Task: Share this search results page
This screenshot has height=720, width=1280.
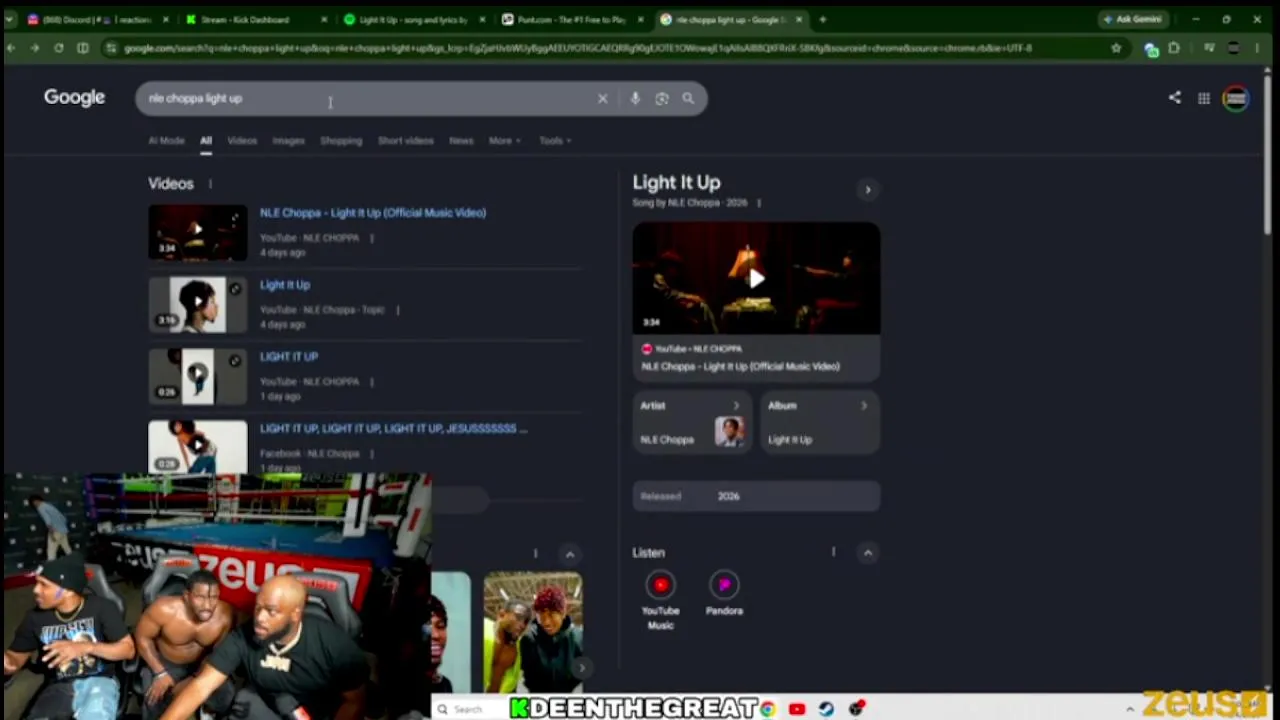Action: point(1175,97)
